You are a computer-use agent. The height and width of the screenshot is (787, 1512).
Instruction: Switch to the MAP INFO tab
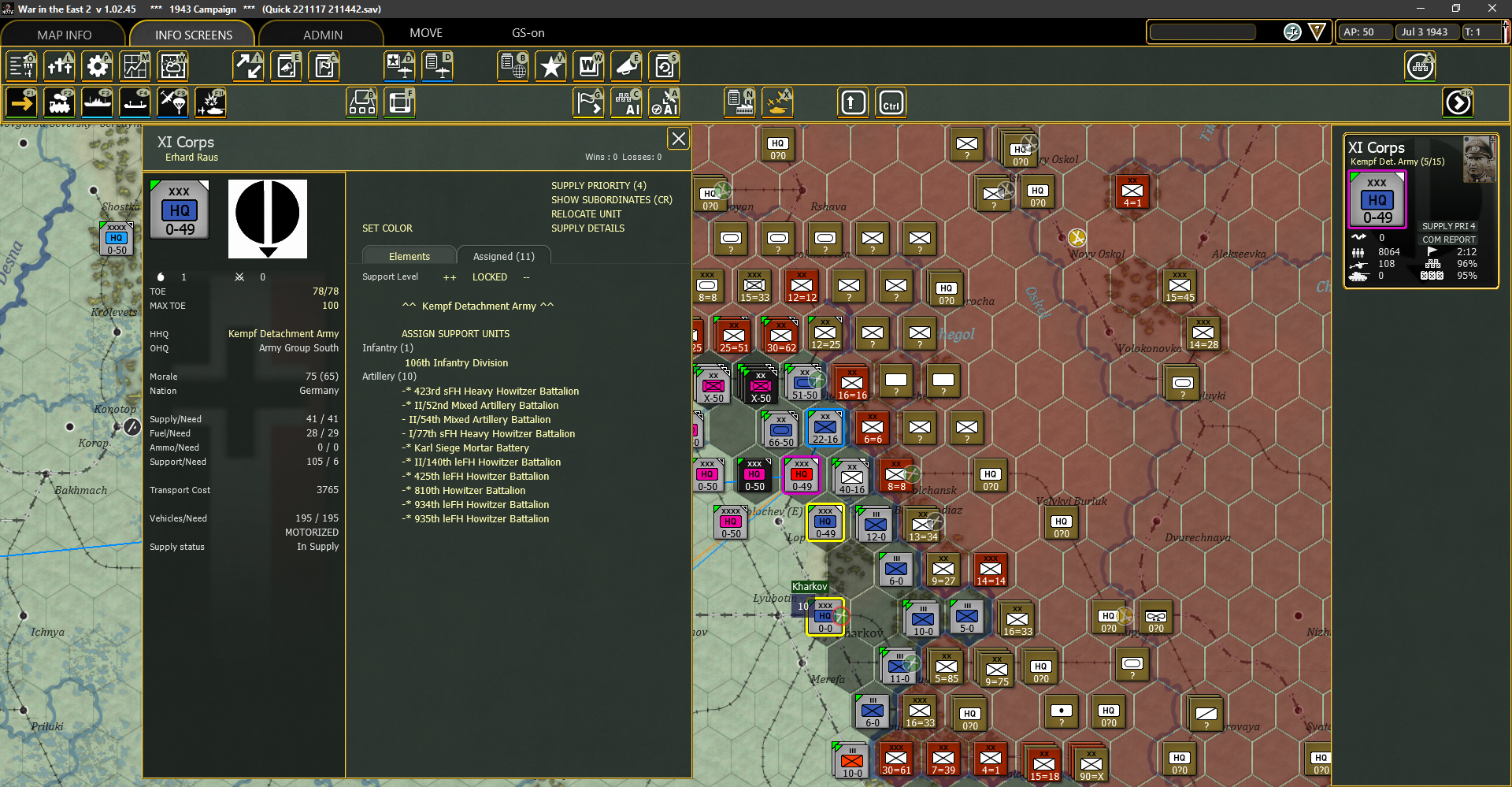click(x=65, y=35)
